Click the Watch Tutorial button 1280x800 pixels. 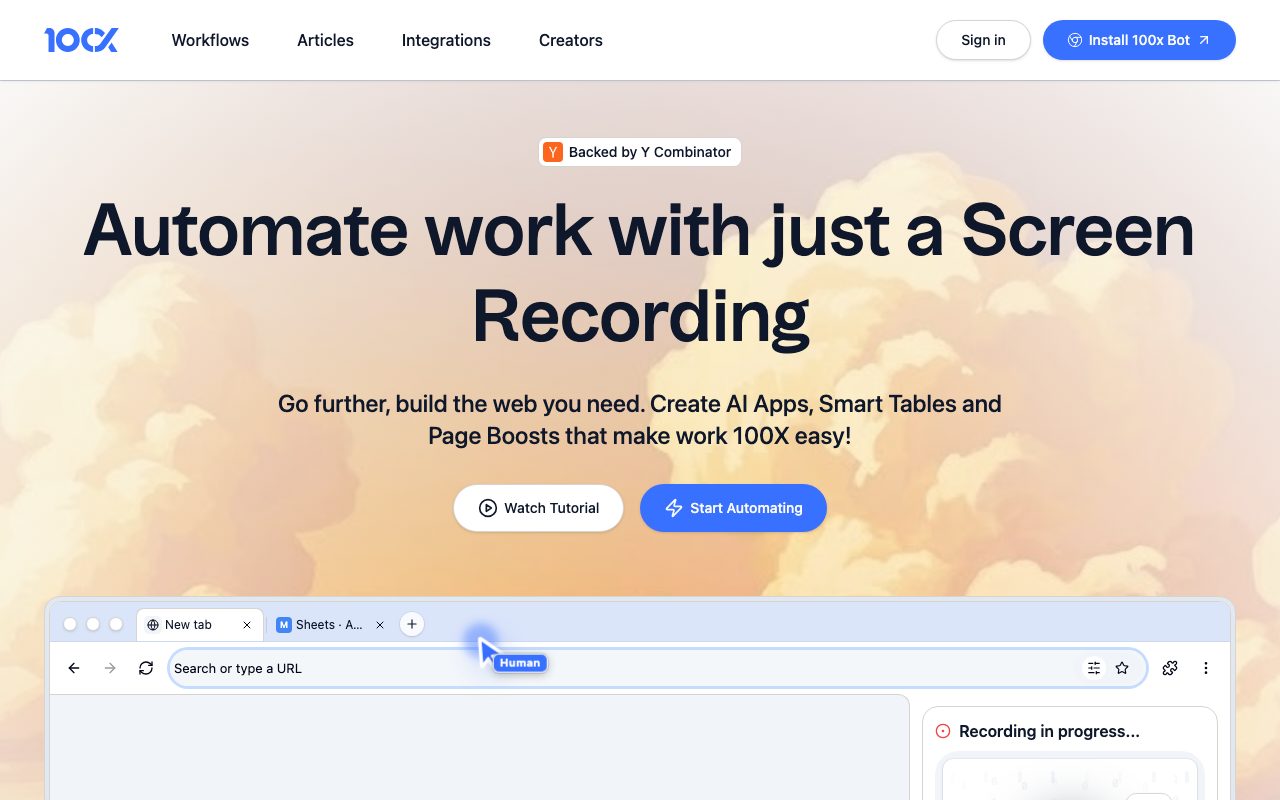(538, 508)
